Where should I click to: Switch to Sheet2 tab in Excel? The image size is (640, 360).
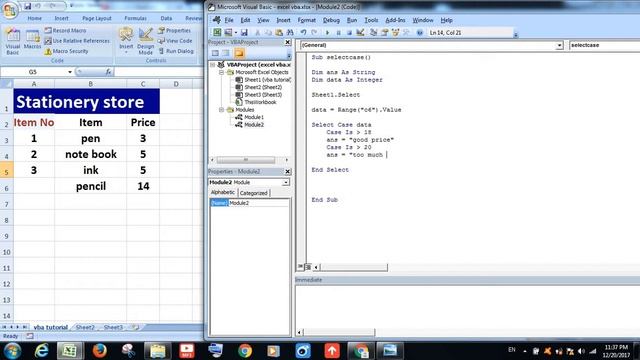click(x=85, y=327)
